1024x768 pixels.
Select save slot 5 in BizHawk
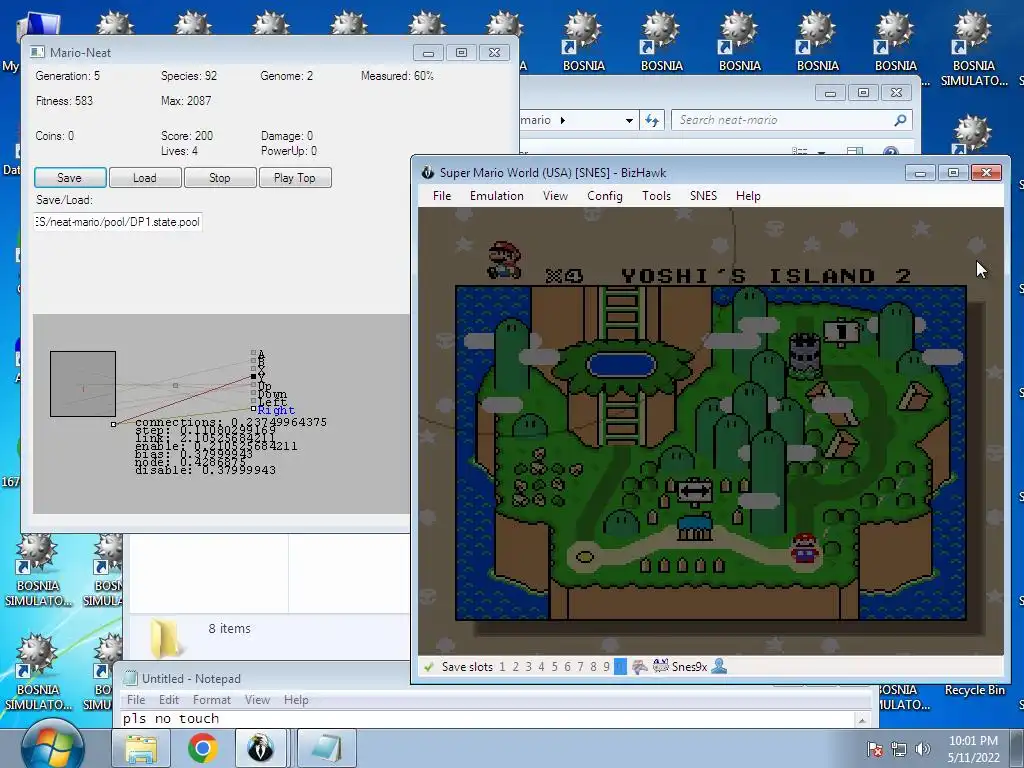(554, 667)
